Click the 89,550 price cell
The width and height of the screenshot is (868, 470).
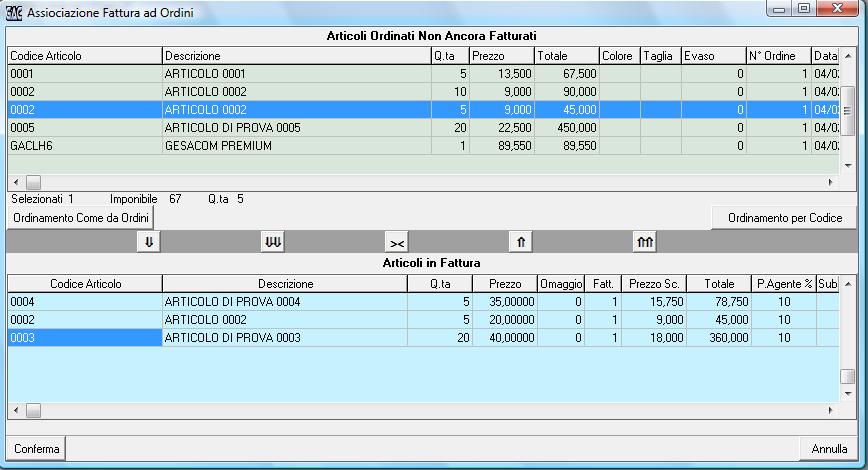point(502,146)
